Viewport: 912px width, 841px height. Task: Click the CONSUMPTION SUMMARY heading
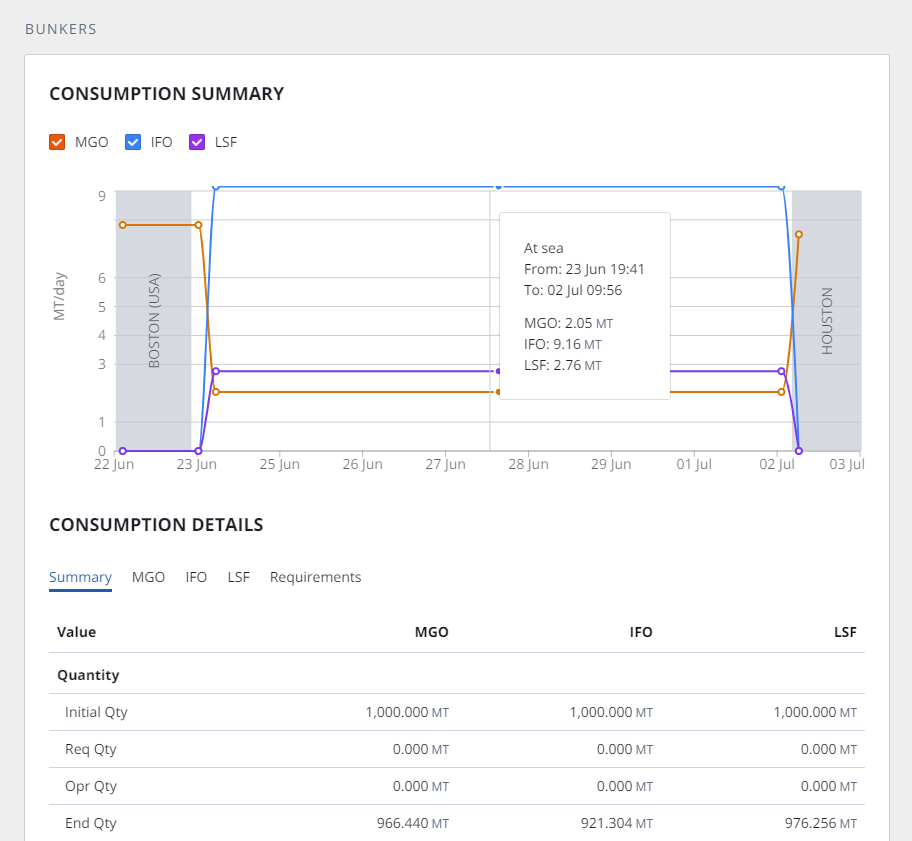pyautogui.click(x=166, y=94)
